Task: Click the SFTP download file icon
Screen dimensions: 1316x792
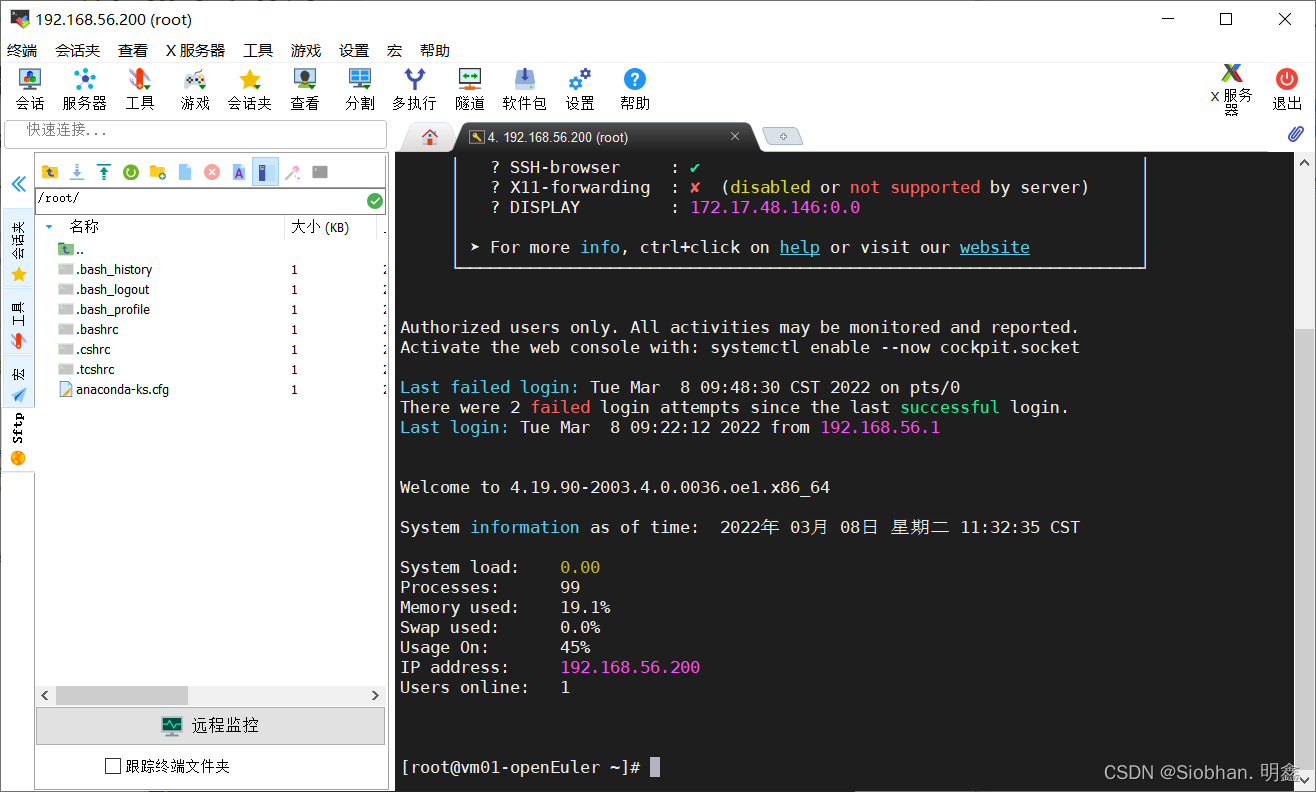Action: 77,172
